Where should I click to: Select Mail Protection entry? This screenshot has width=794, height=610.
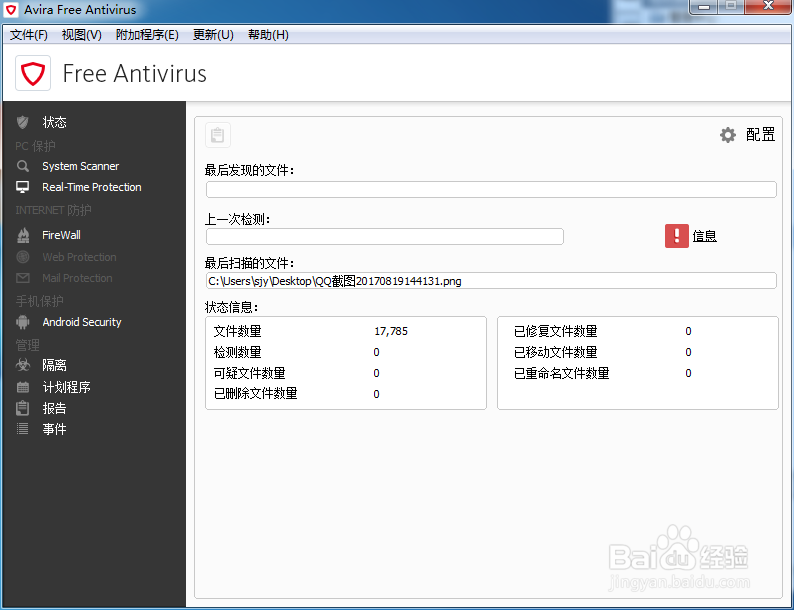77,278
